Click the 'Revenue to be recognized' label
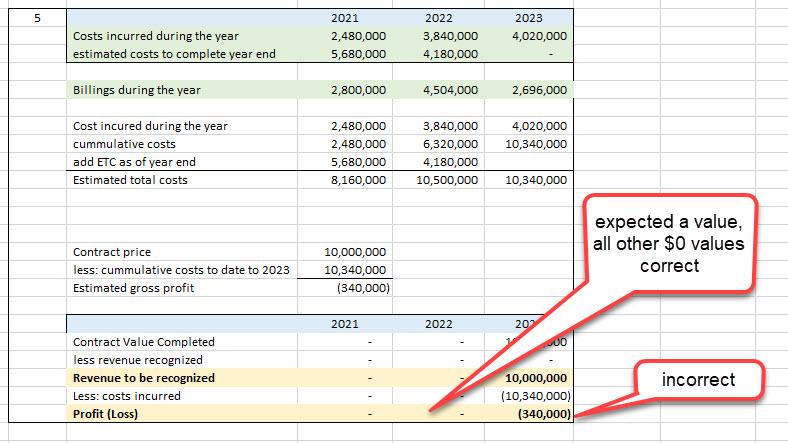This screenshot has height=443, width=788. [144, 378]
